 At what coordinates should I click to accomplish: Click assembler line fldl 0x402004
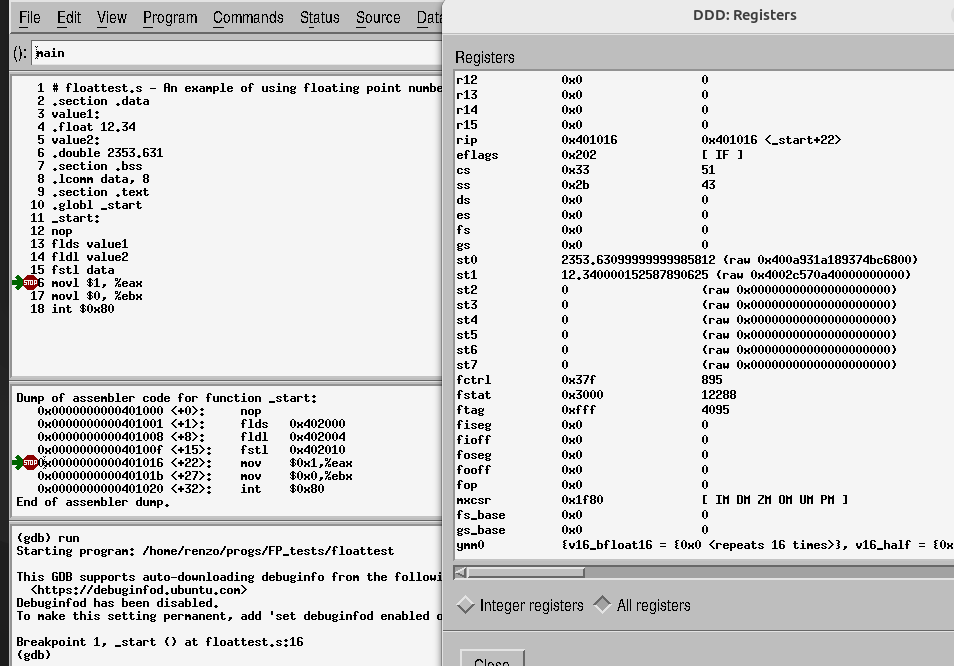click(191, 437)
